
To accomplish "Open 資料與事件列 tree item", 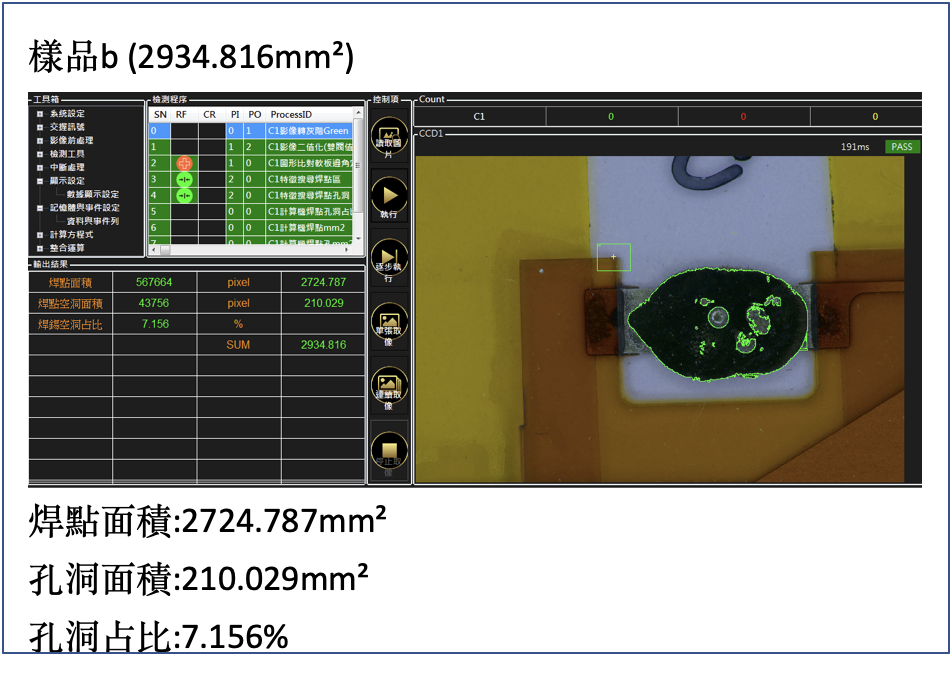I will [x=92, y=221].
